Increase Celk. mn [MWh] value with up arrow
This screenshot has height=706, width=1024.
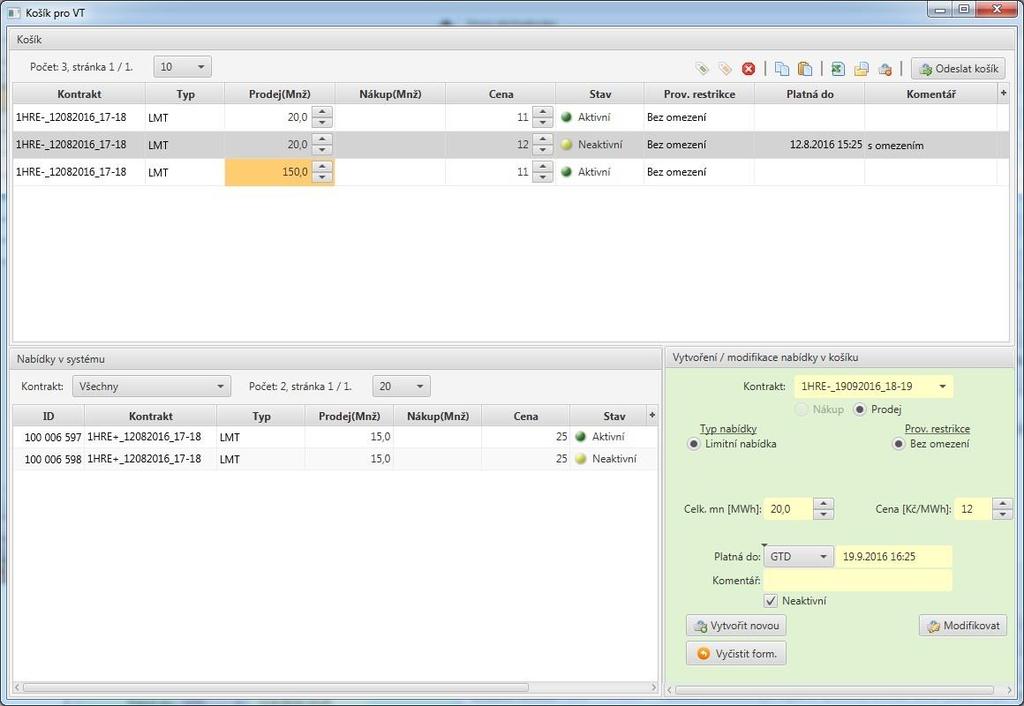pyautogui.click(x=824, y=503)
